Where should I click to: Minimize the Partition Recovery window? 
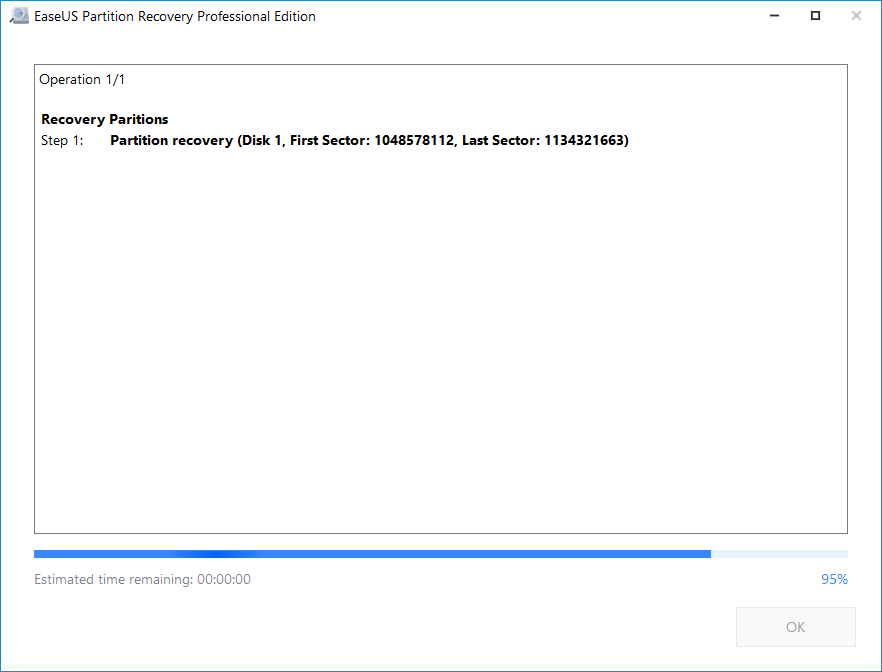click(x=775, y=16)
